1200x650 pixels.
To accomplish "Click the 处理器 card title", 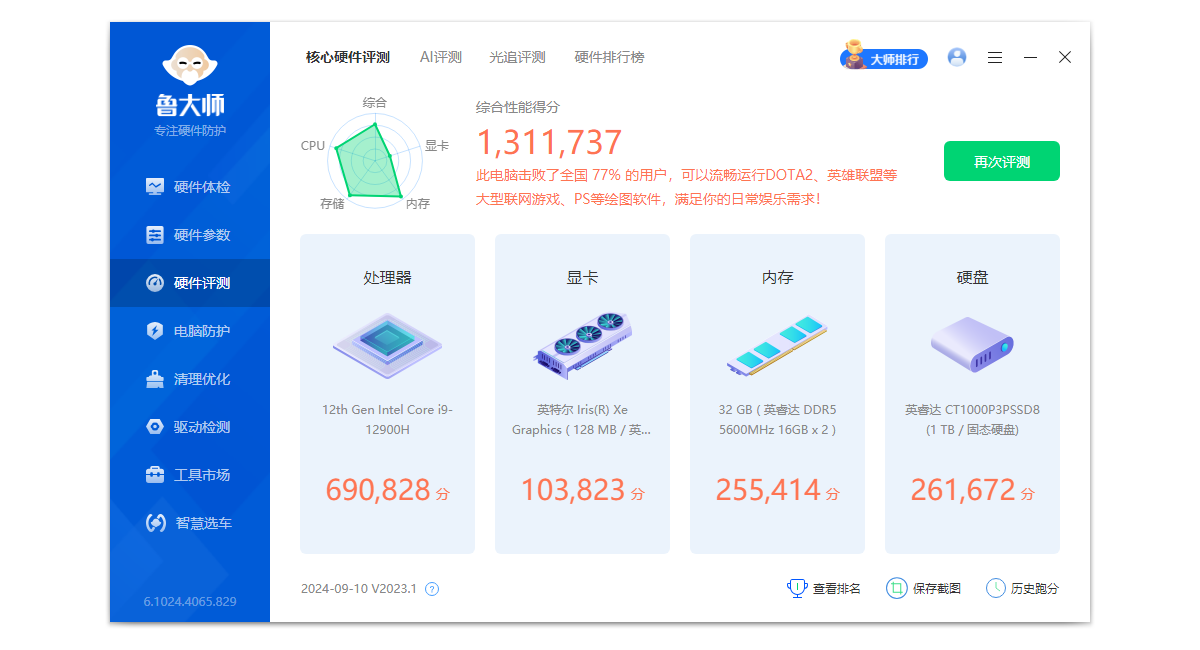I will 387,278.
